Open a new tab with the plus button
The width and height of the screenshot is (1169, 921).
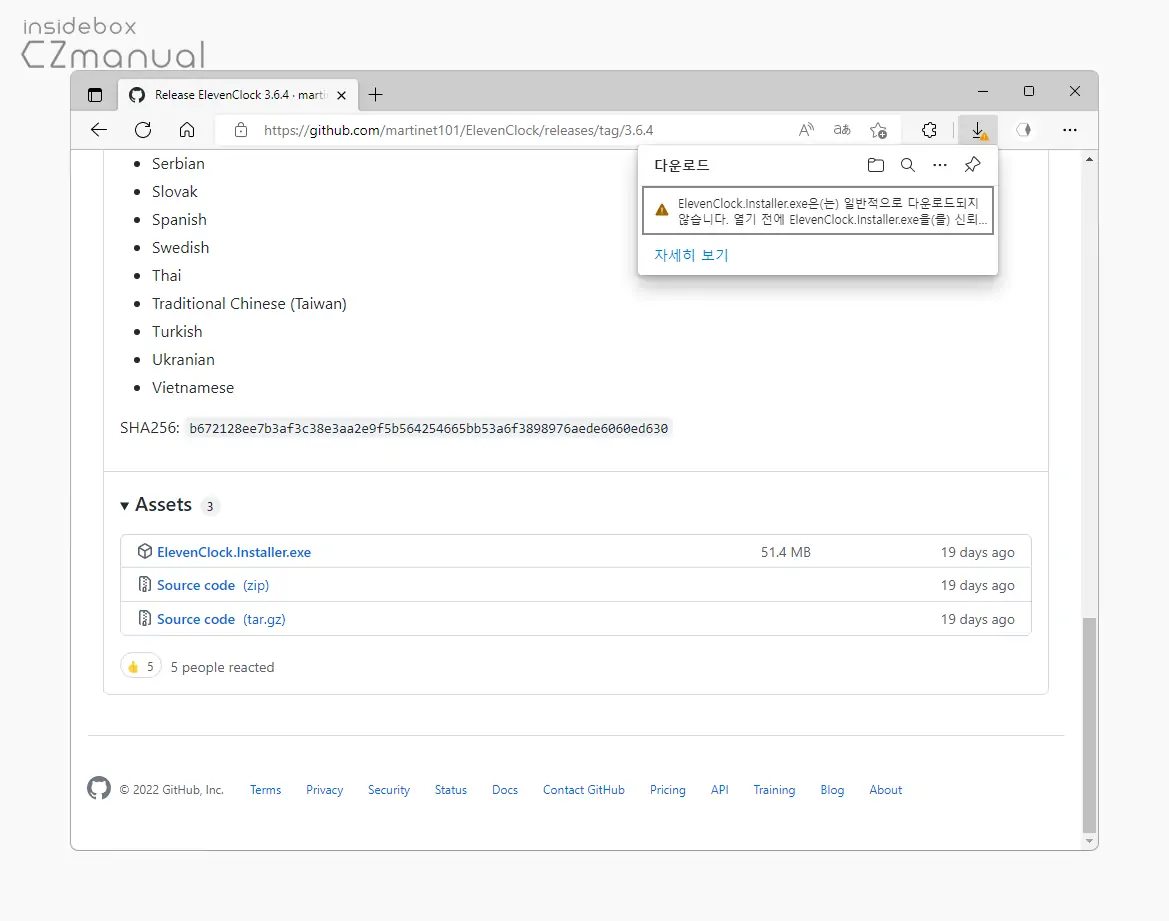[x=376, y=95]
